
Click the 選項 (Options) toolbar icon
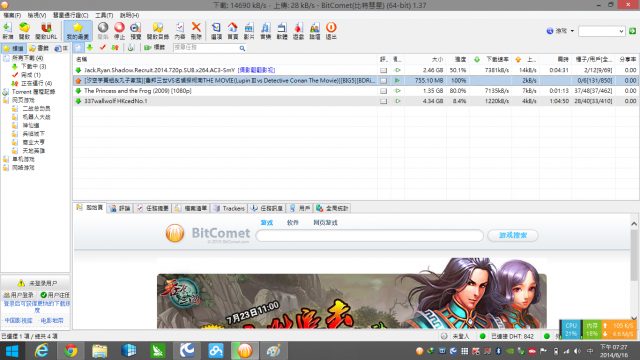click(x=216, y=31)
